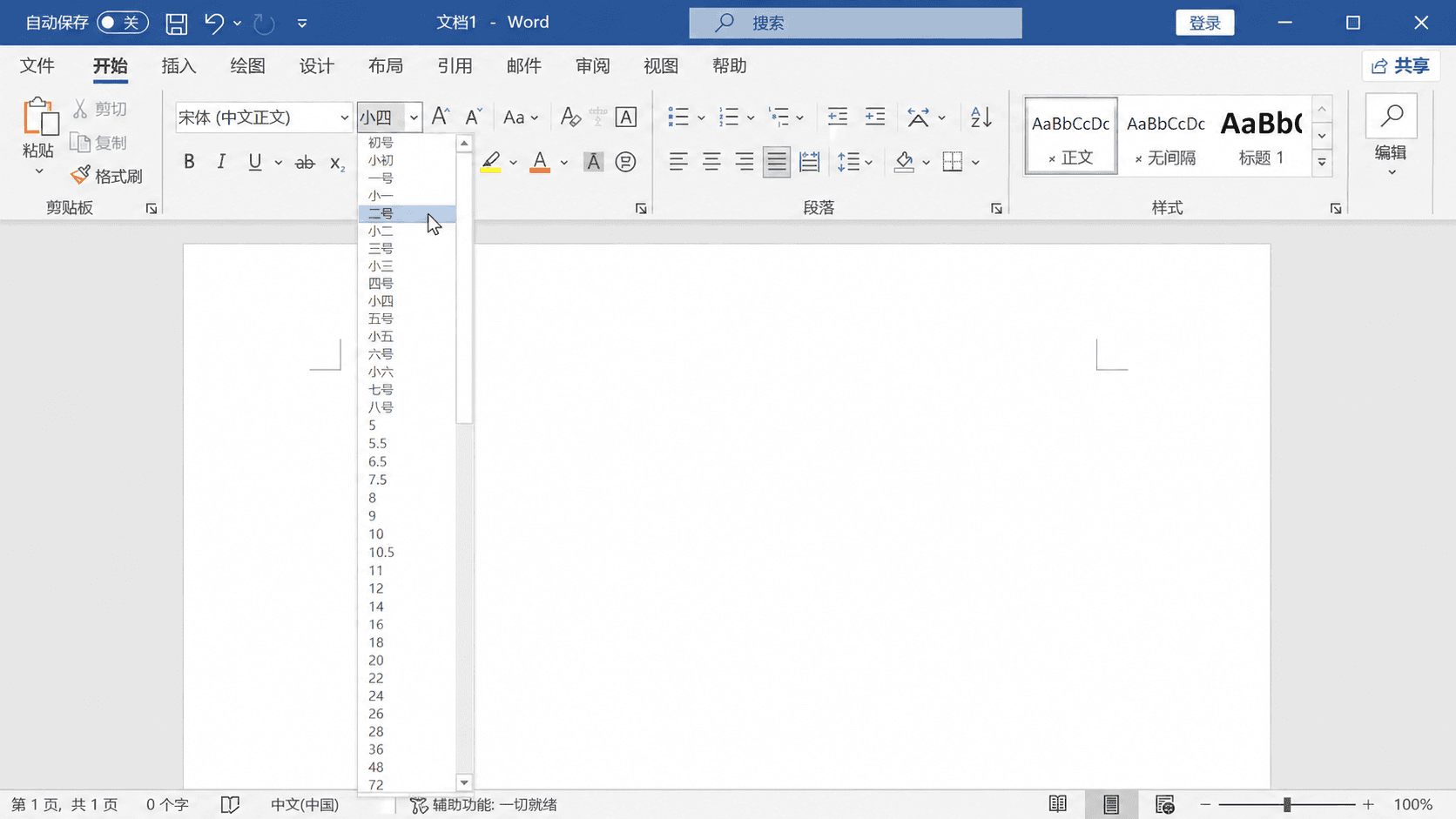This screenshot has height=819, width=1456.
Task: Click the sort A-Z icon
Action: pos(981,117)
